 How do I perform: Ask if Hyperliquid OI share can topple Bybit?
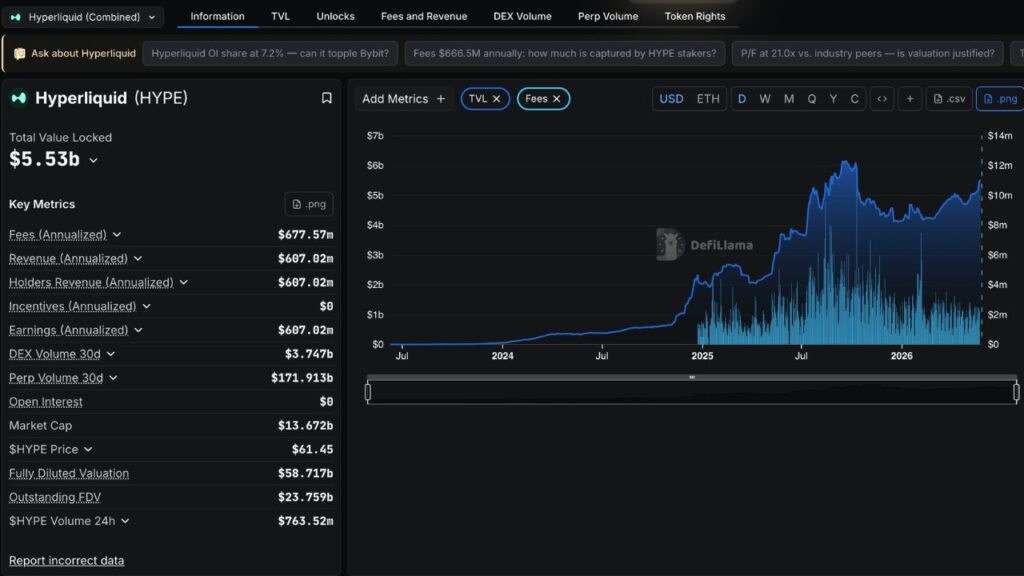pos(270,54)
